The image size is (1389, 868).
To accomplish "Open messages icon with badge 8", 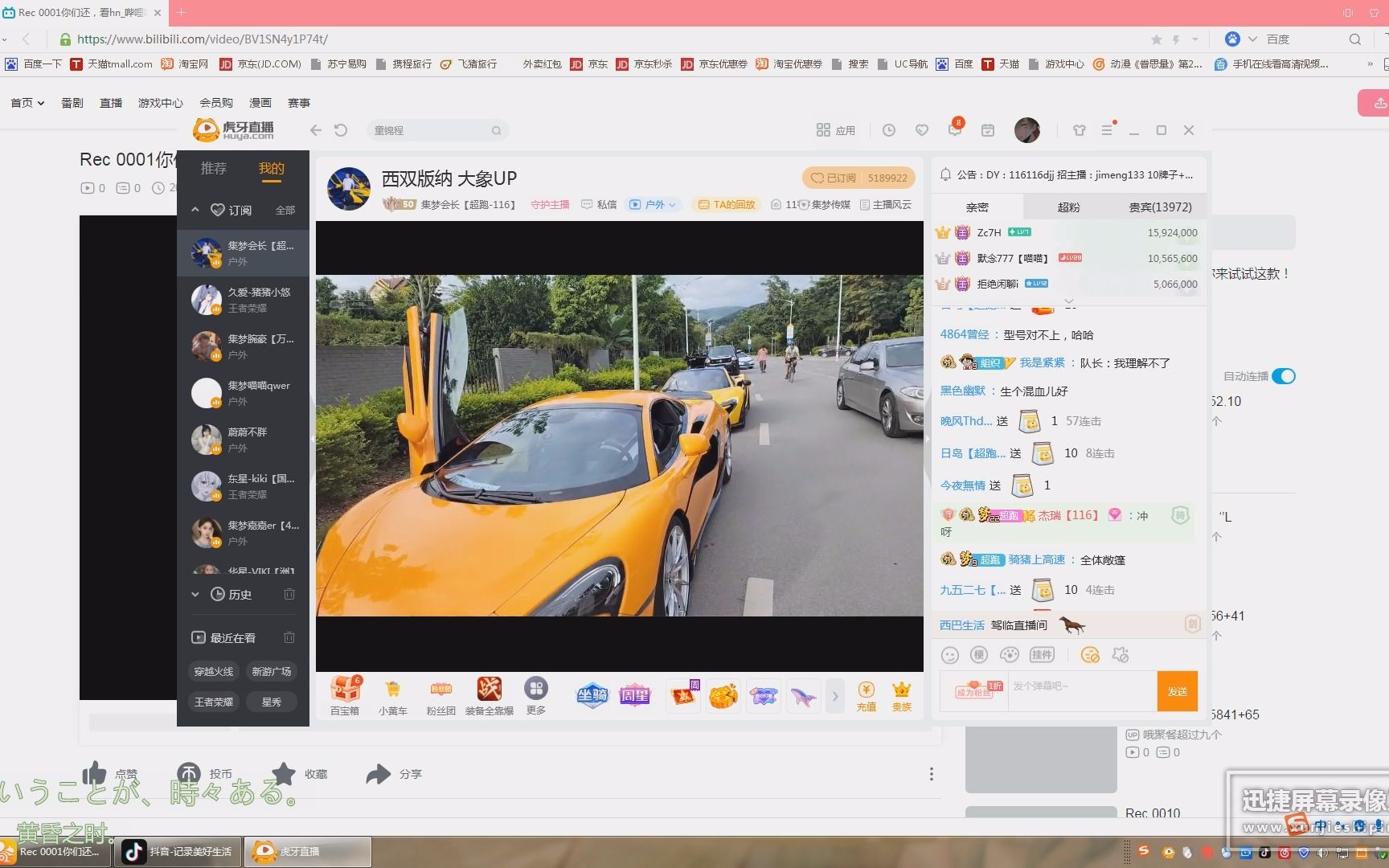I will (955, 129).
